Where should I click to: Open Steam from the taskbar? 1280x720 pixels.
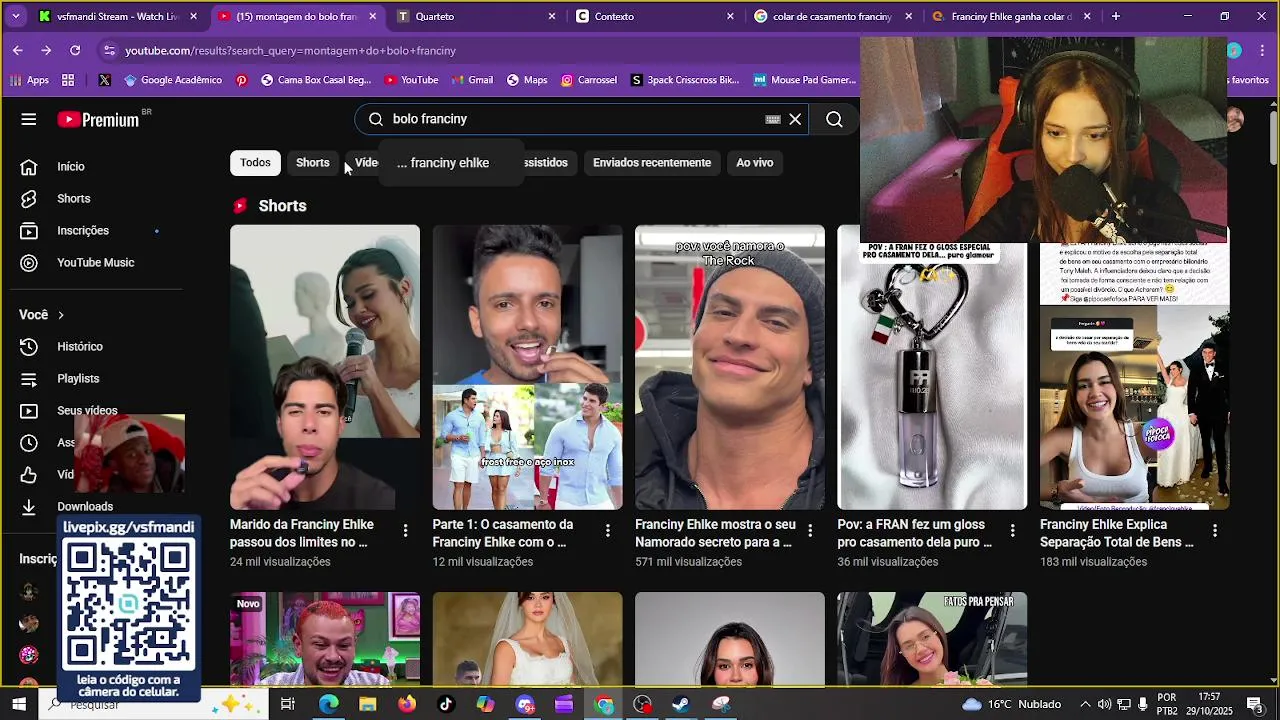[681, 704]
